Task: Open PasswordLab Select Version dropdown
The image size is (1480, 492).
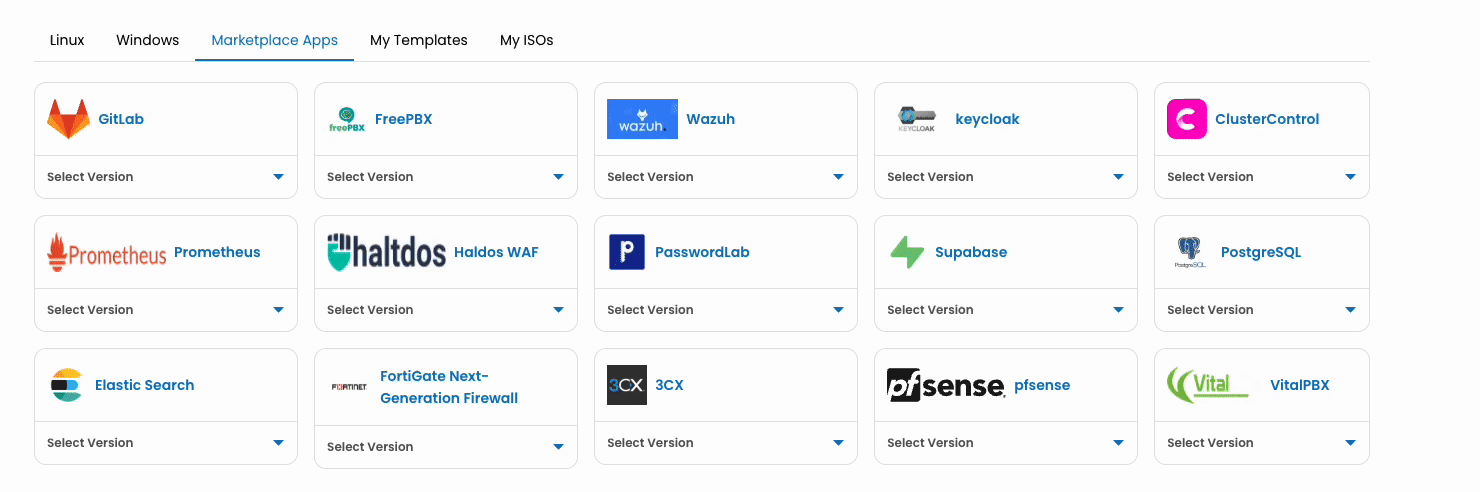Action: pos(726,310)
